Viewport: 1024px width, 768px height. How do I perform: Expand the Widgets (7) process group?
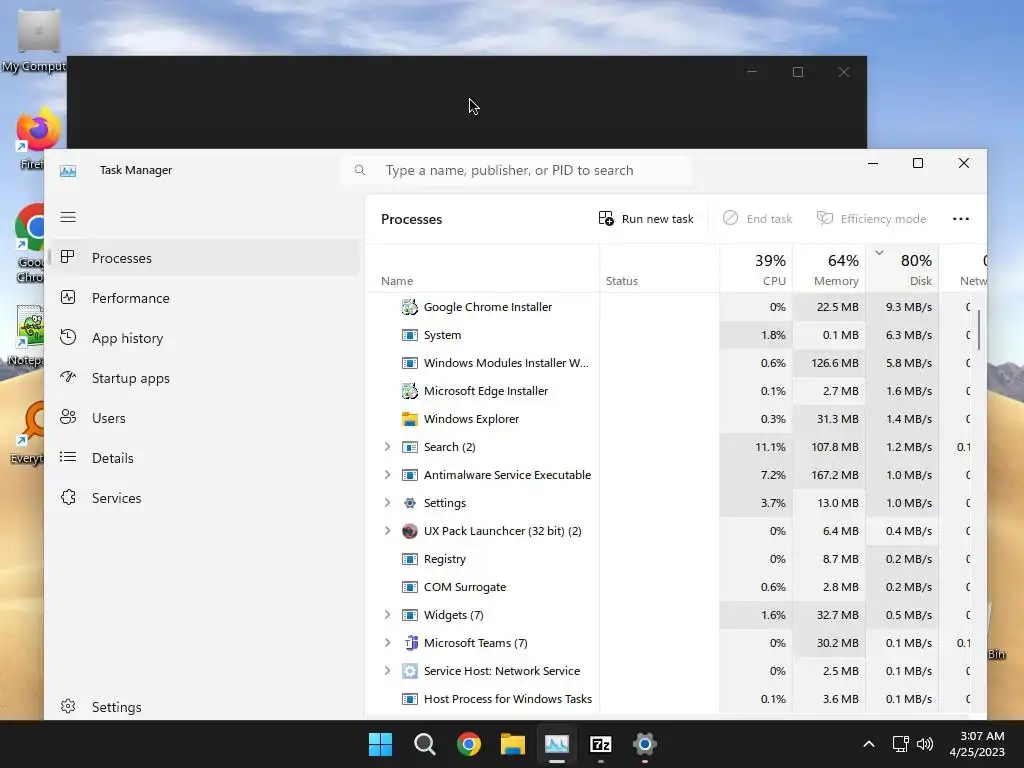pos(387,615)
